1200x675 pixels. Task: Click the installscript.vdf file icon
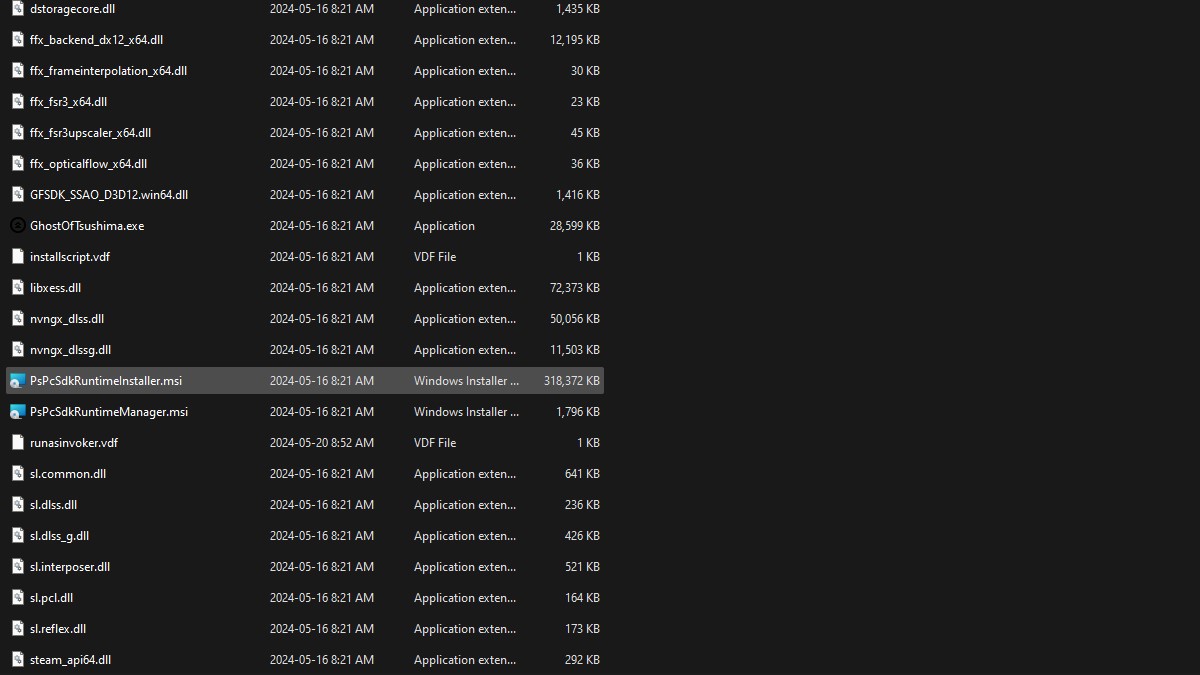click(x=17, y=257)
